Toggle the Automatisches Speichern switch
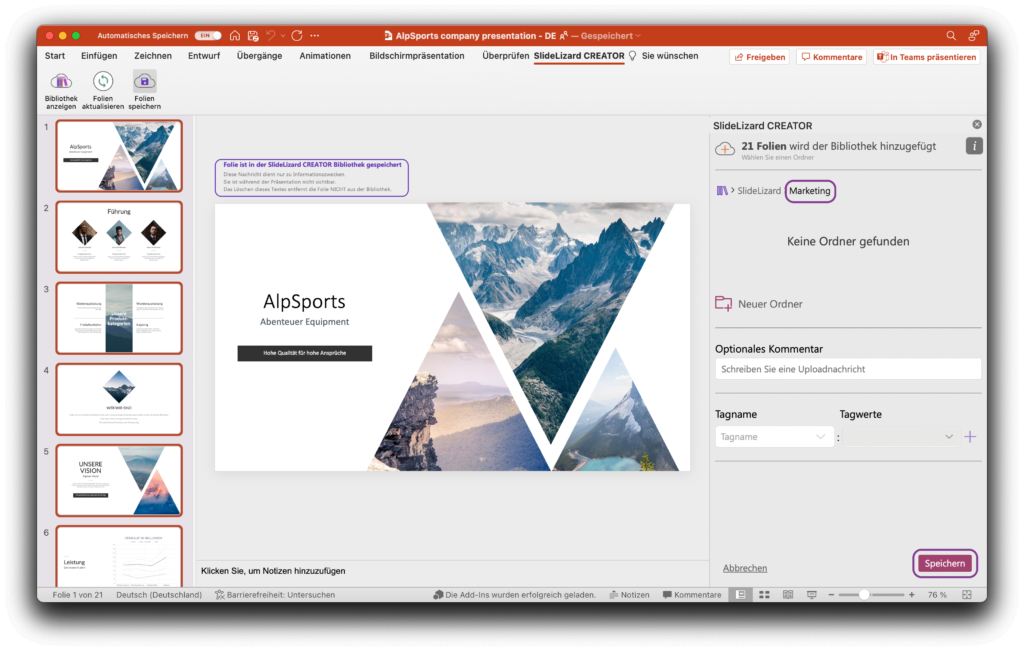The height and width of the screenshot is (651, 1024). pos(208,36)
